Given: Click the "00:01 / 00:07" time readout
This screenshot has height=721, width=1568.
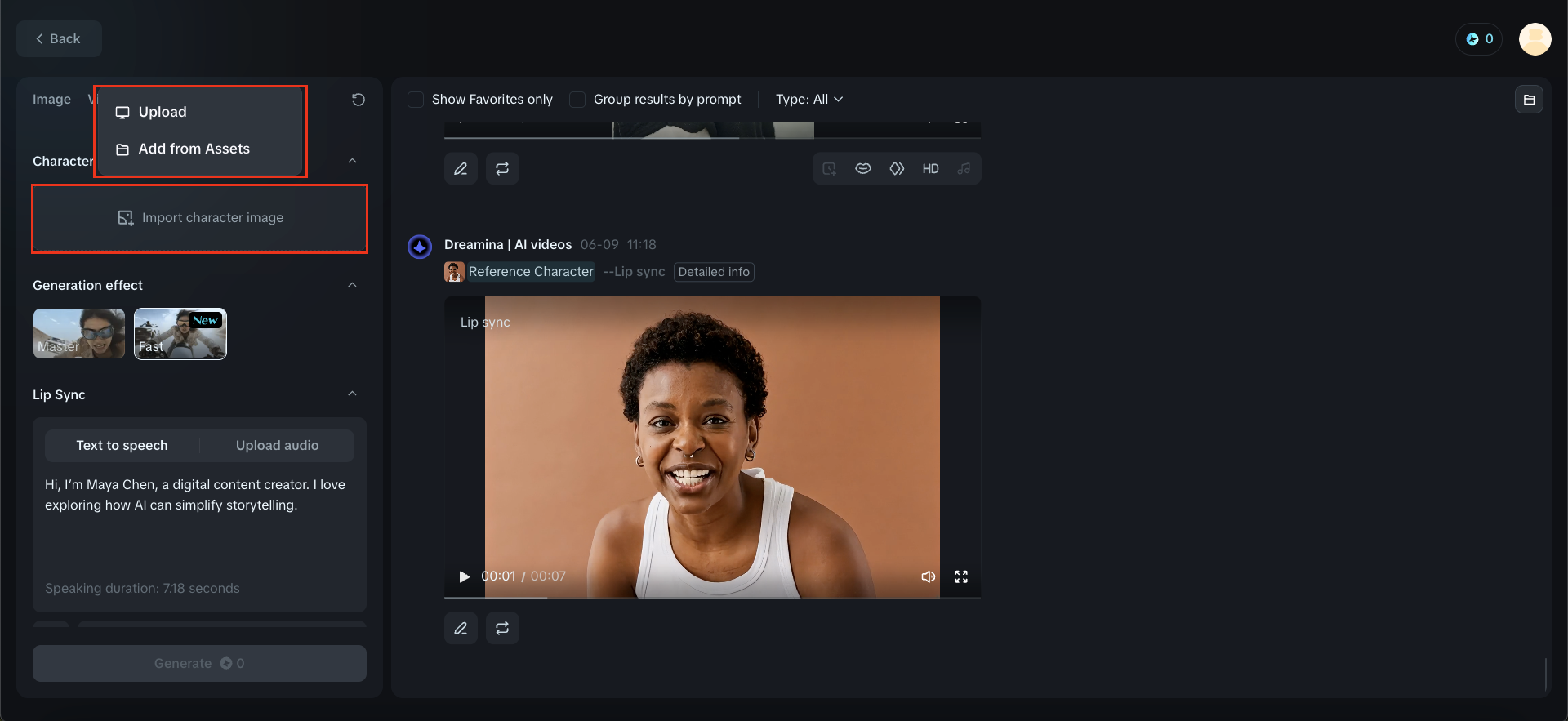Looking at the screenshot, I should click(523, 576).
